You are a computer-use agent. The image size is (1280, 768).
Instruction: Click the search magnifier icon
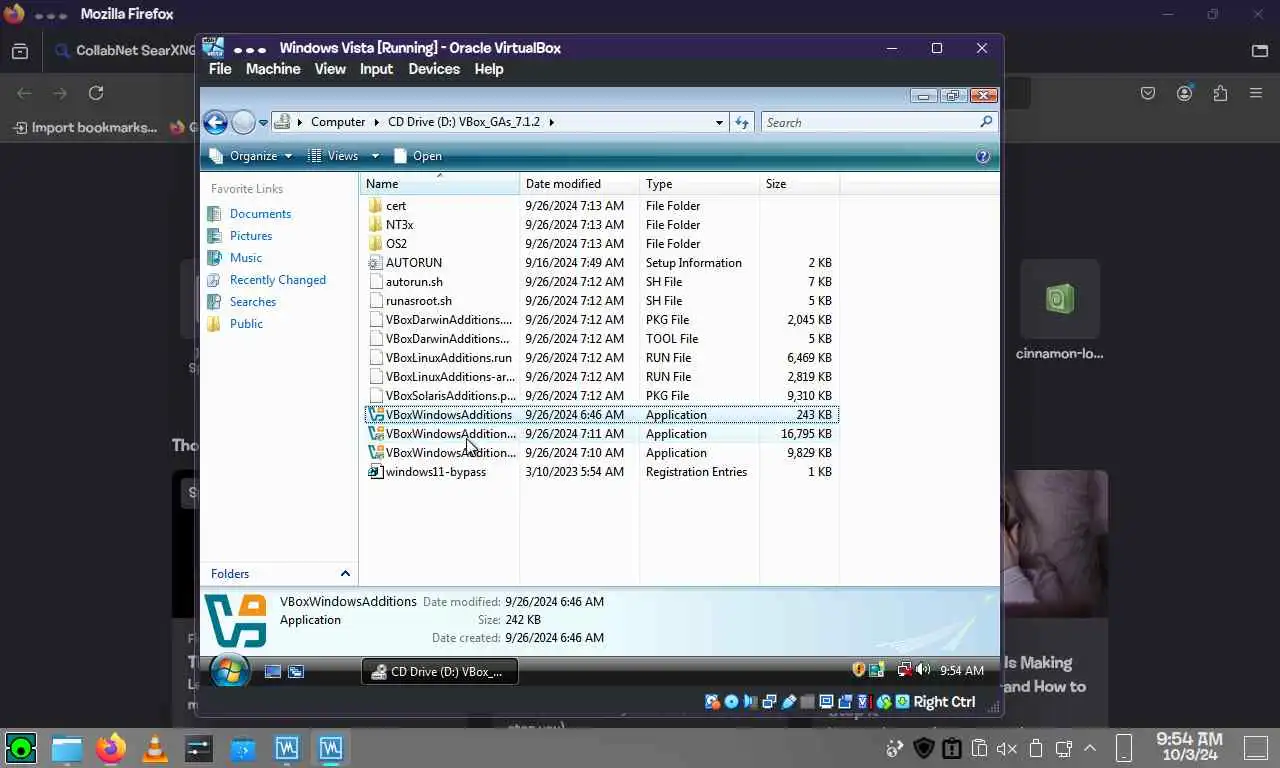tap(986, 122)
